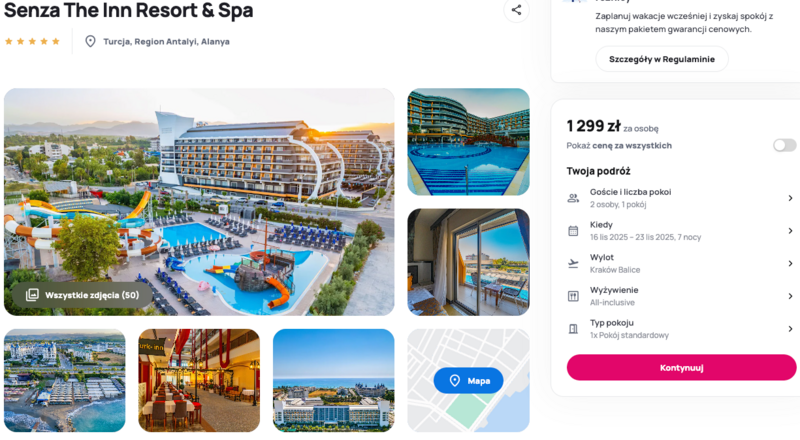Expand Goście i liczba pokoi chevron
Screen dimensions: 800x440
790,198
